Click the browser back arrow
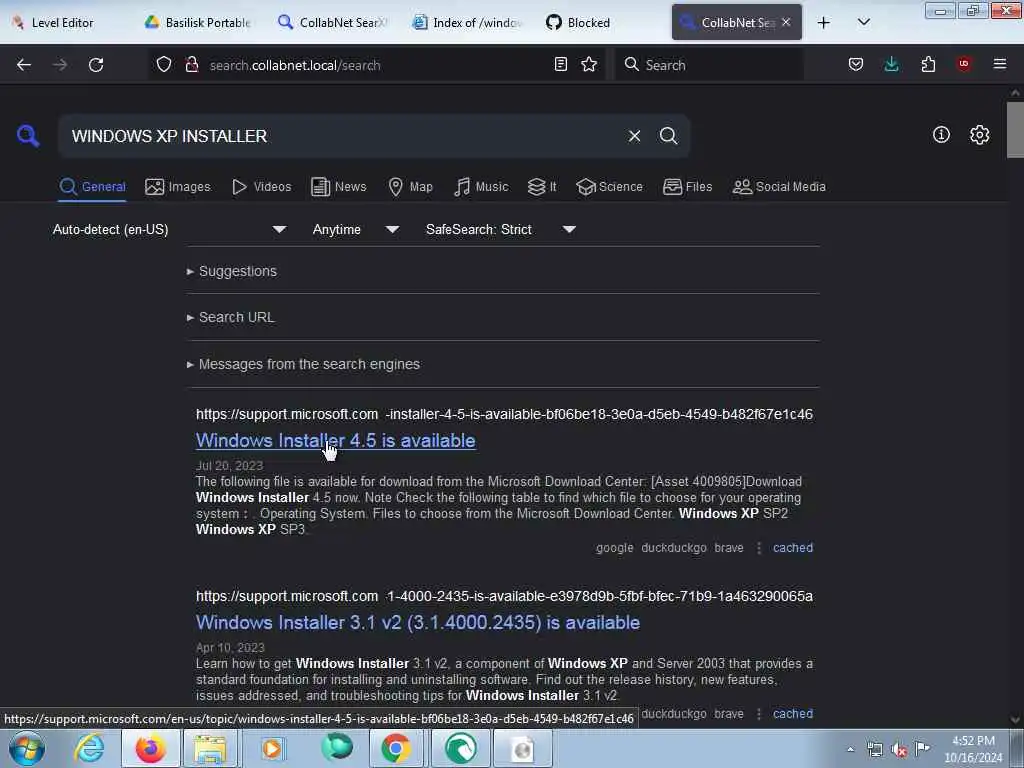 (24, 65)
